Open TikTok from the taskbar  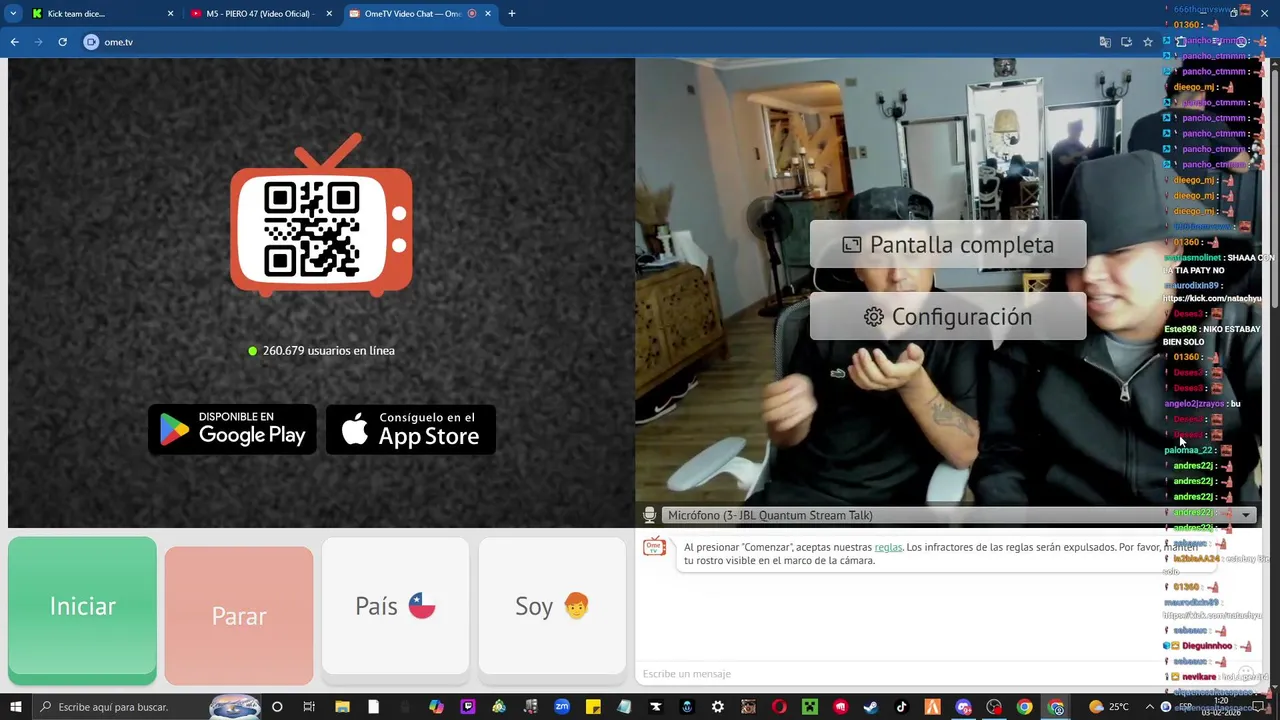(x=901, y=707)
